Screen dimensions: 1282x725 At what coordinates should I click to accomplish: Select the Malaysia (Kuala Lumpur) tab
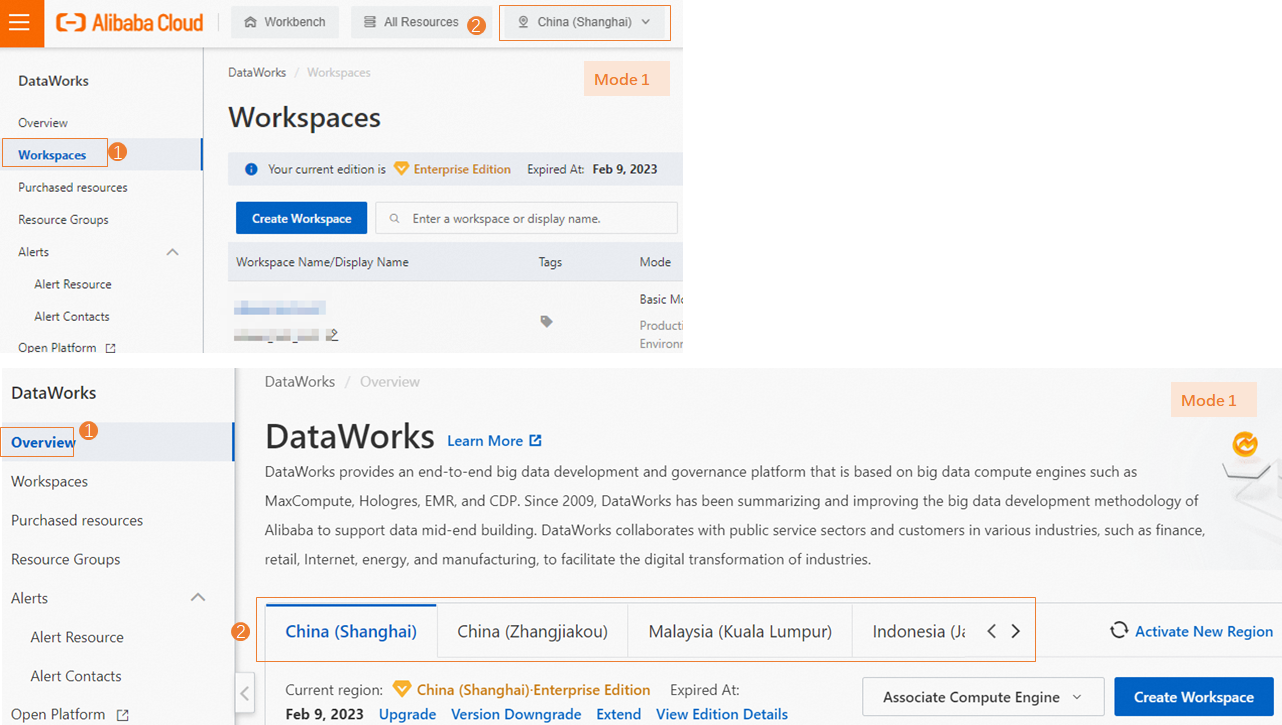click(x=739, y=630)
